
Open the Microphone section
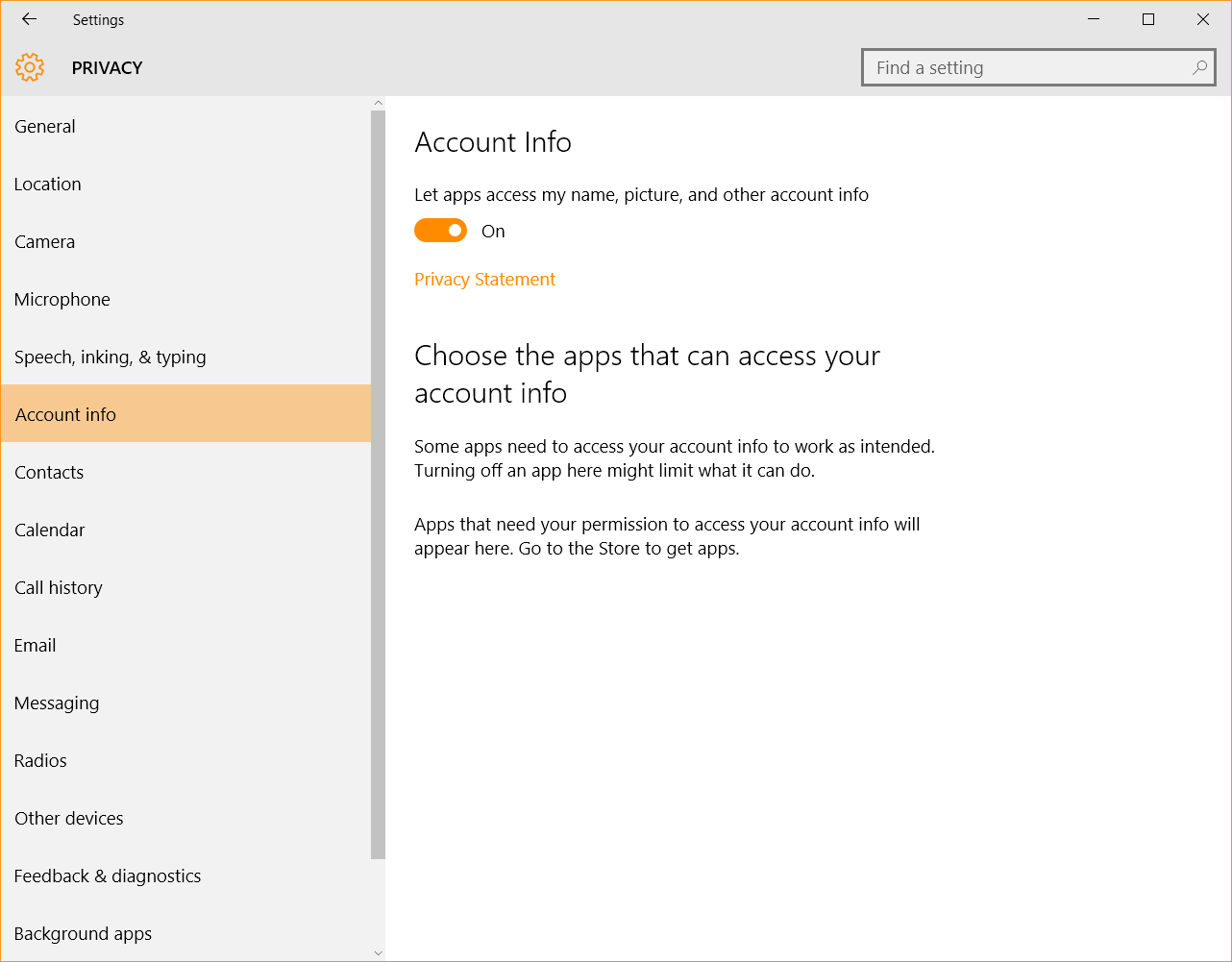[185, 299]
